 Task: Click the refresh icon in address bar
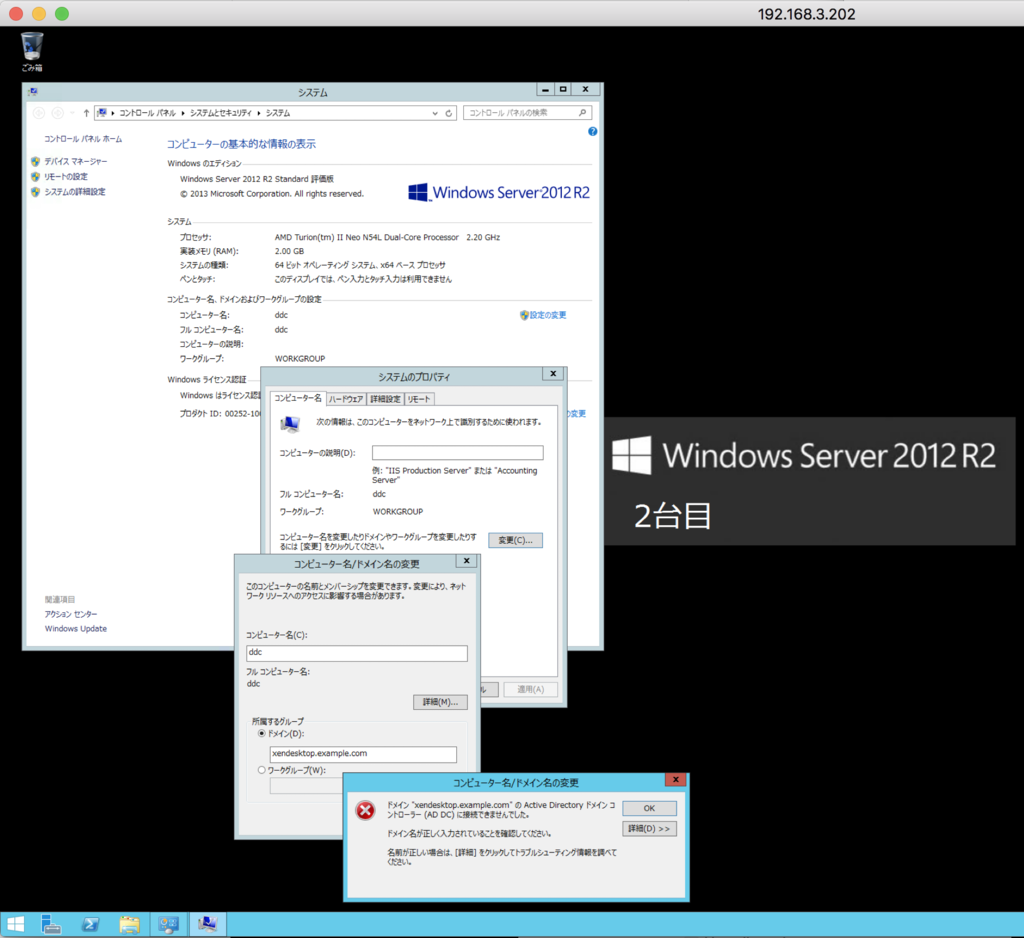(x=449, y=113)
